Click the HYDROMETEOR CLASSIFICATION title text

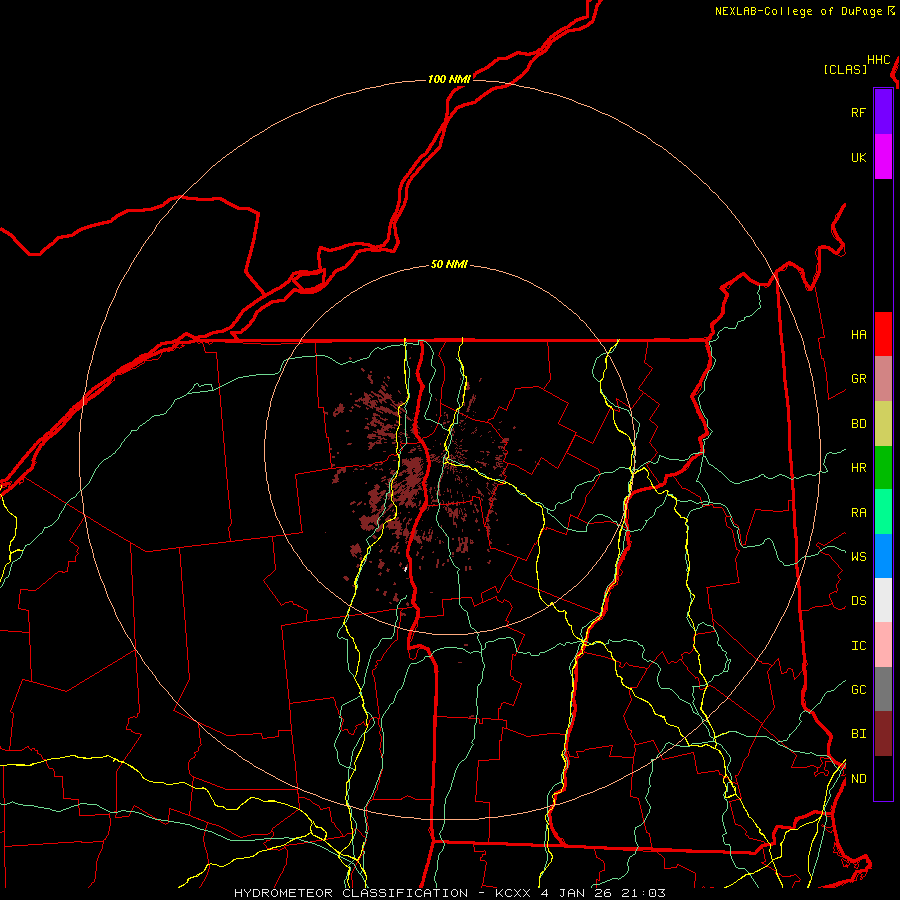tap(351, 893)
